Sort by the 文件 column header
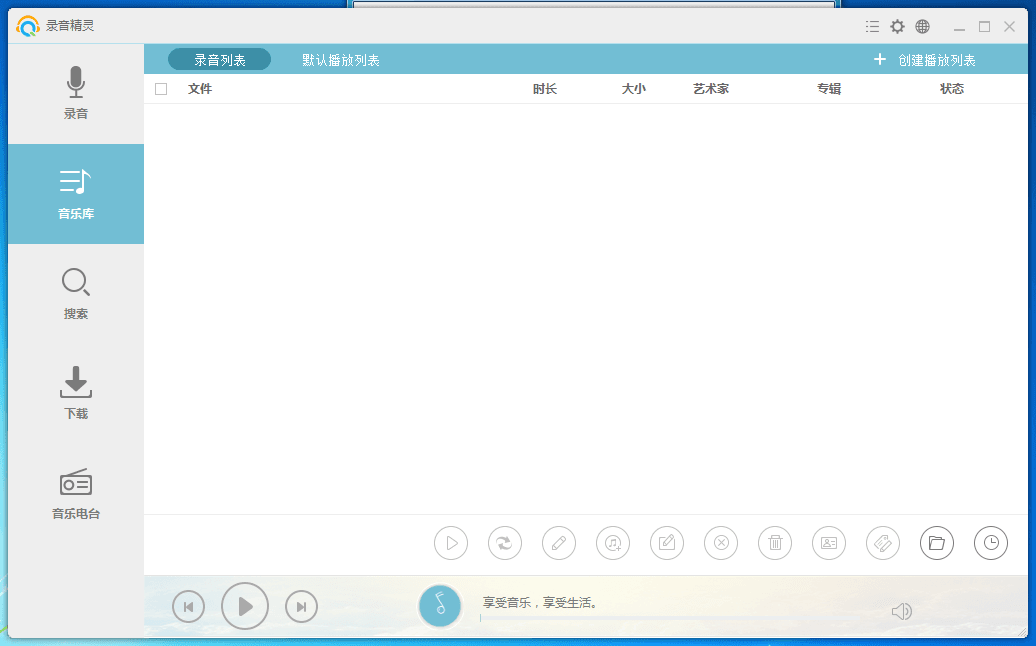Screen dimensions: 1036x646 200,89
